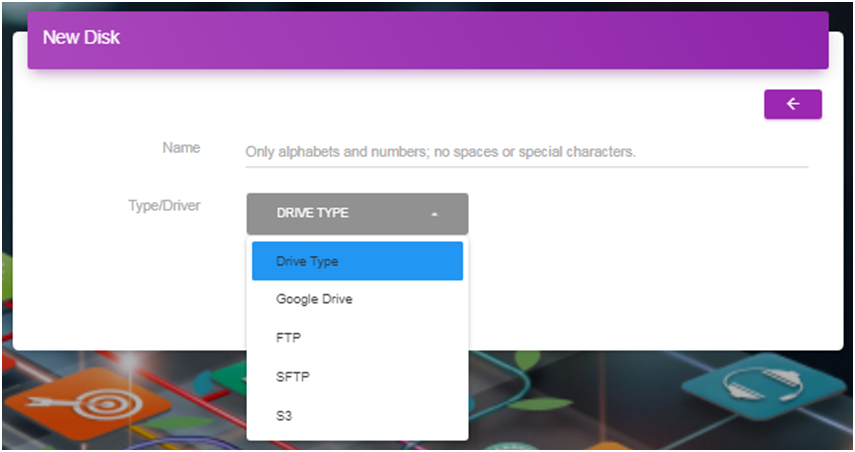Select SFTP from the dropdown list
The height and width of the screenshot is (452, 855).
(357, 377)
